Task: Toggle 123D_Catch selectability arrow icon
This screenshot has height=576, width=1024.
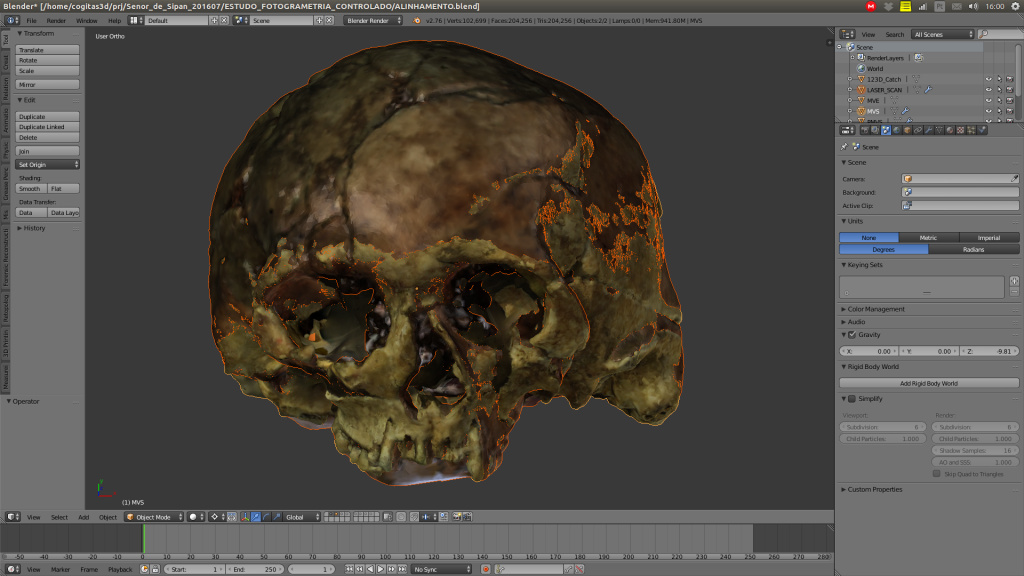Action: click(999, 79)
